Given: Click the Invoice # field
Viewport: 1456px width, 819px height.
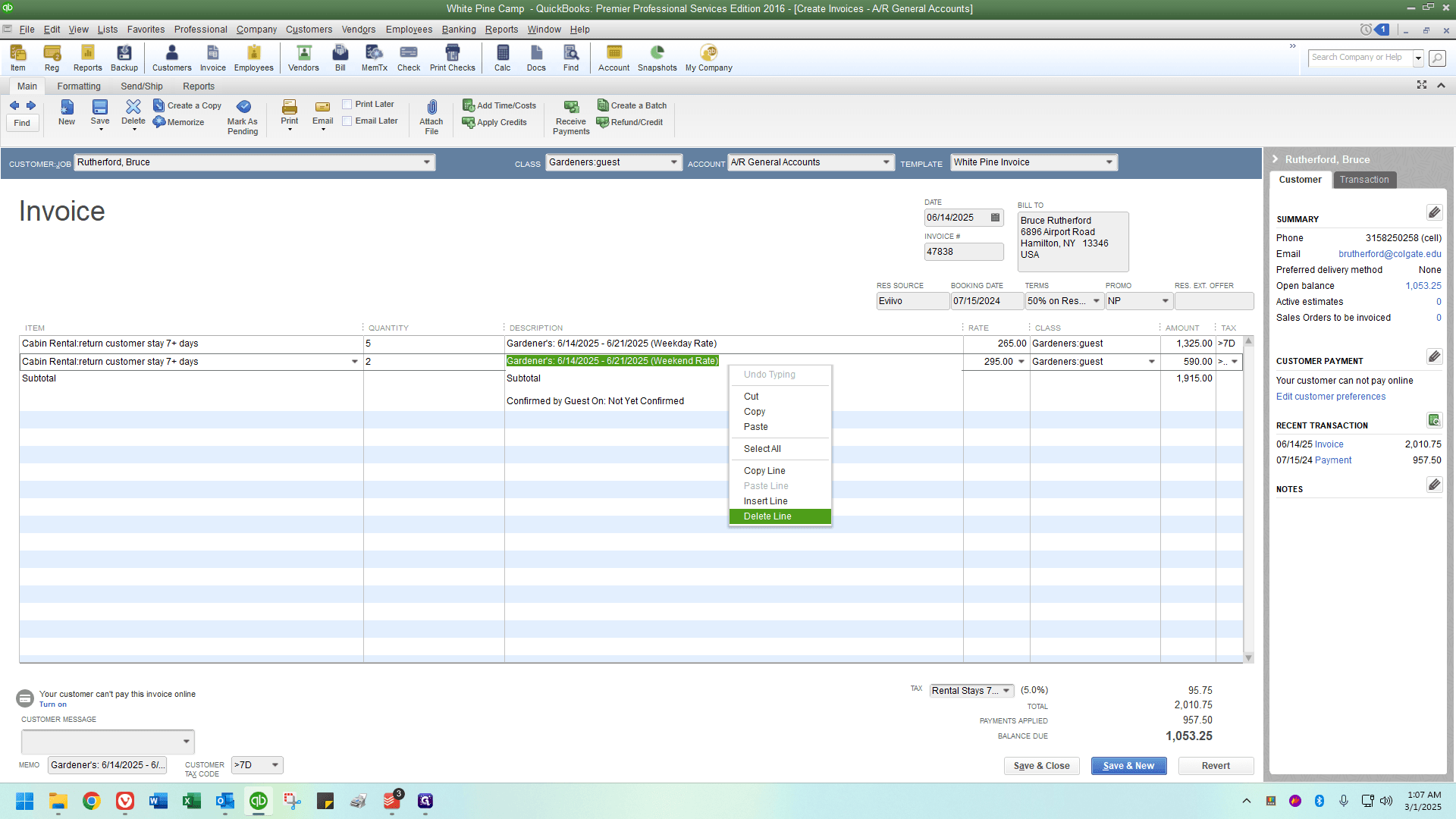Looking at the screenshot, I should point(963,252).
